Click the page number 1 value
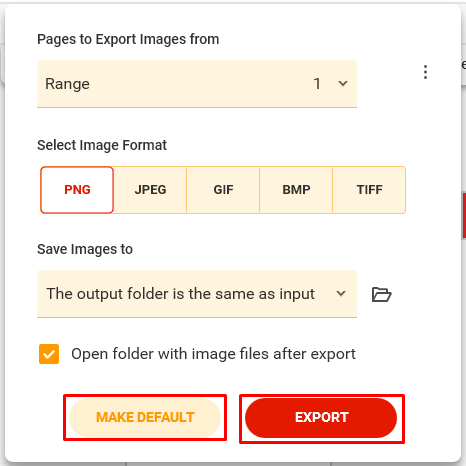The height and width of the screenshot is (466, 466). click(317, 84)
